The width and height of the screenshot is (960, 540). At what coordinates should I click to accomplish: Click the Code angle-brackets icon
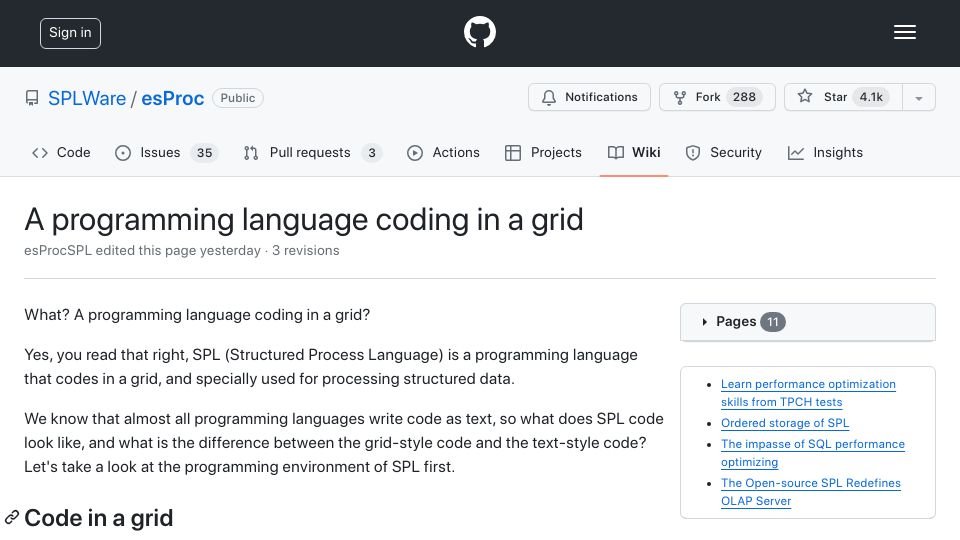[40, 153]
